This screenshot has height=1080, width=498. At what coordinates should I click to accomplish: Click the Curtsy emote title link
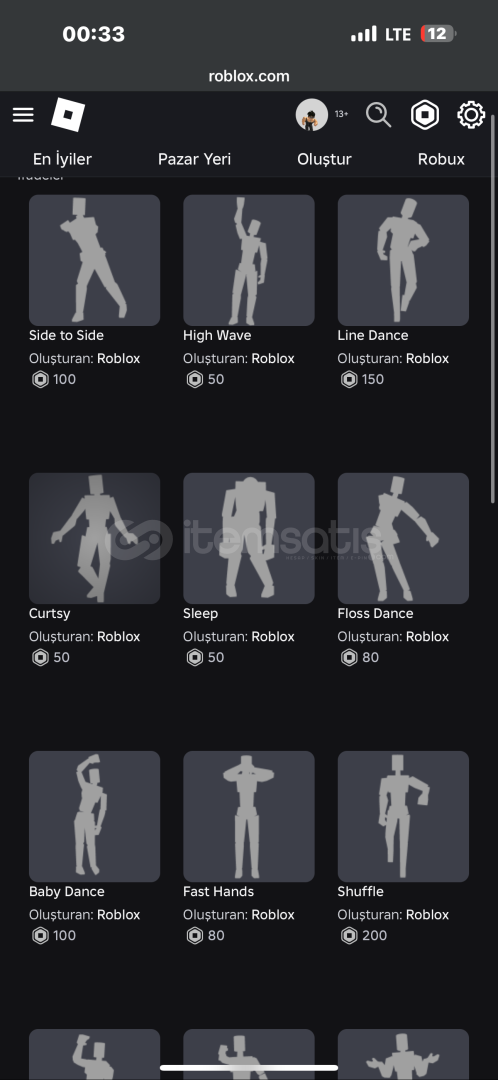[x=50, y=614]
